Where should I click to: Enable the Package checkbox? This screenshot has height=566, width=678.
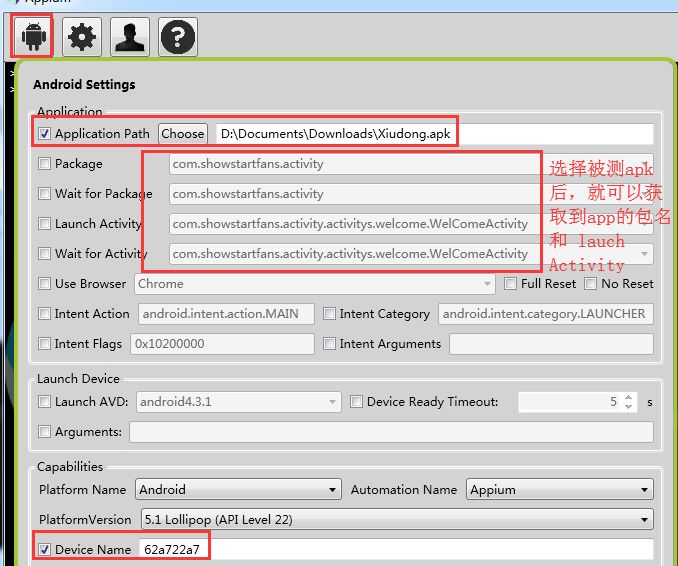(45, 163)
